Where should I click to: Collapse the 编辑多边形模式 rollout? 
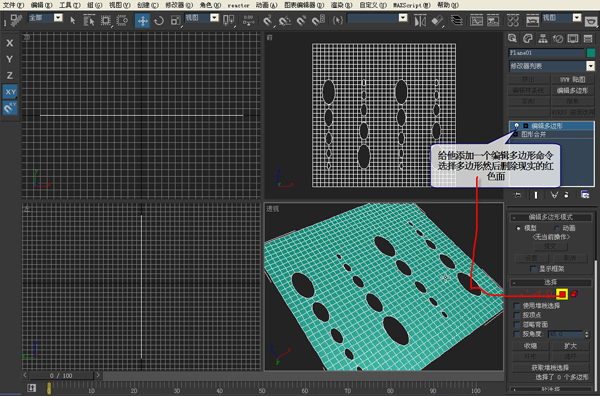coord(551,217)
